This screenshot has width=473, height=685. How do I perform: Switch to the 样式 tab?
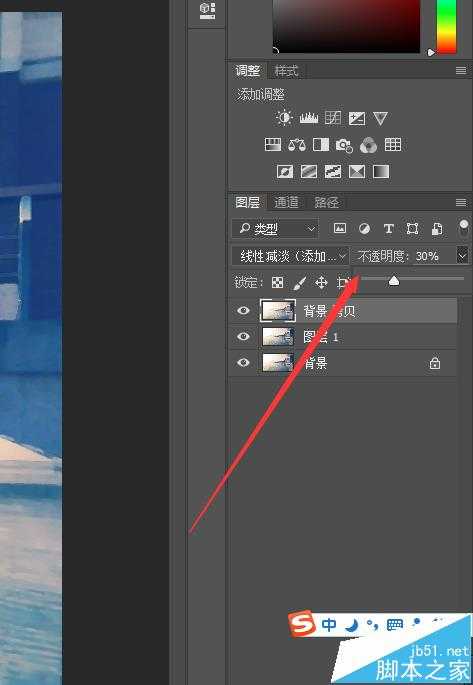[x=287, y=71]
